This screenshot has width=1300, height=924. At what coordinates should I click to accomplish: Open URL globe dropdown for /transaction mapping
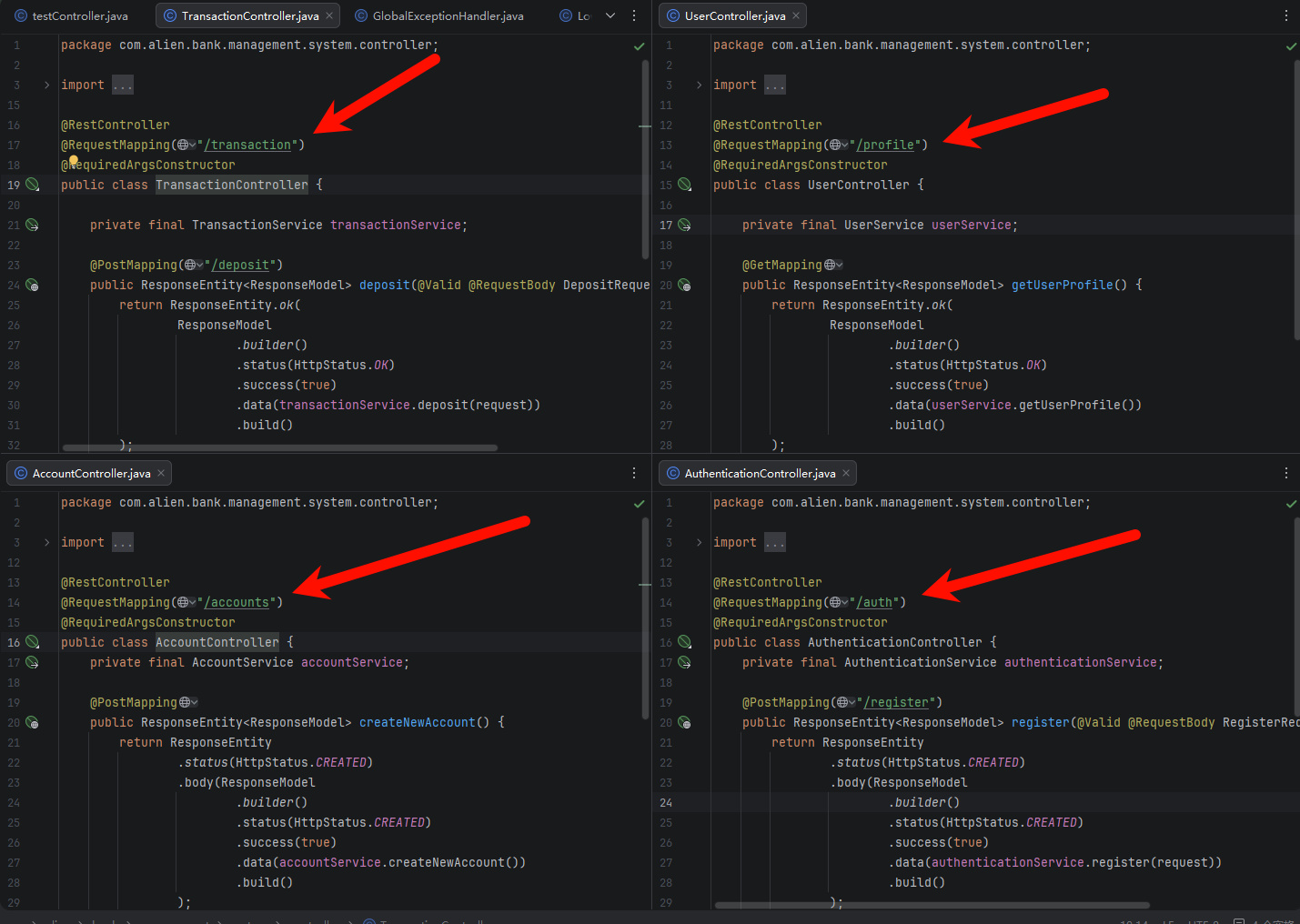coord(186,145)
